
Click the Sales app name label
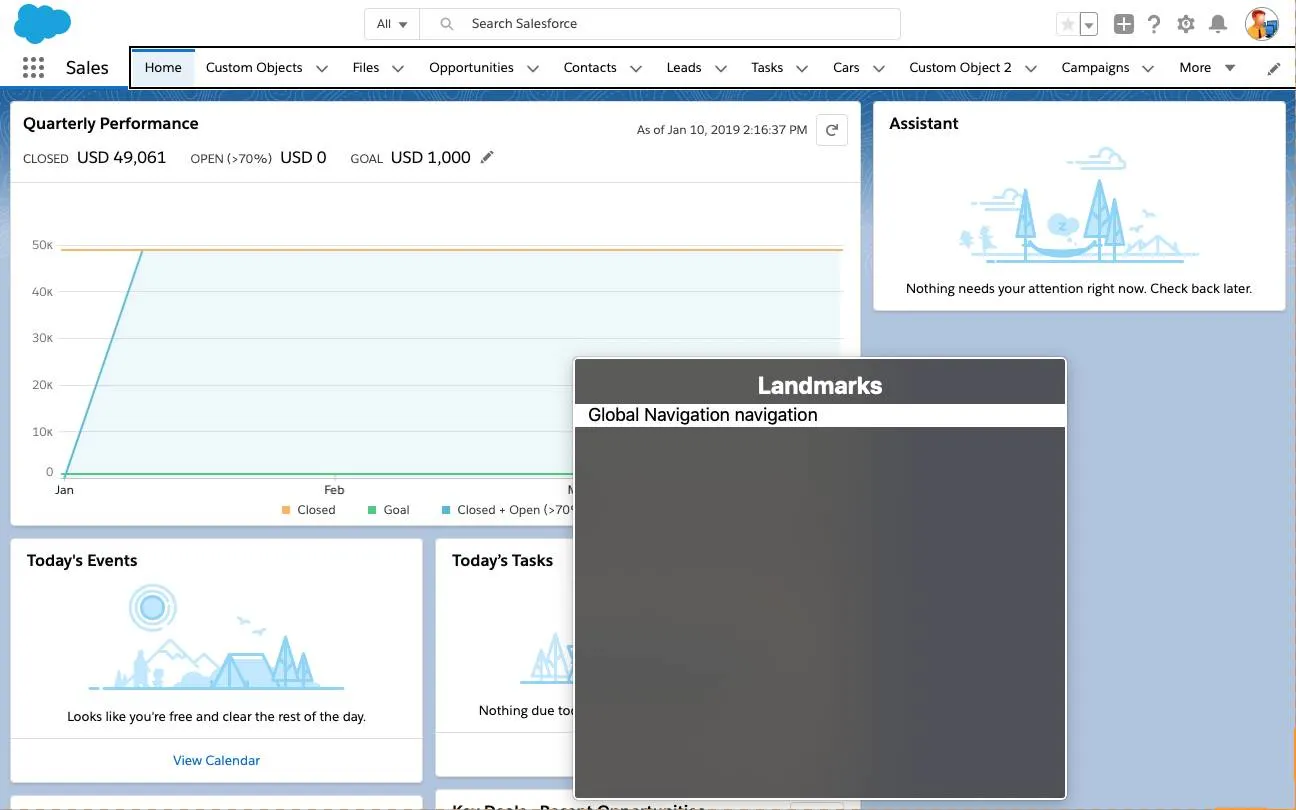point(87,68)
